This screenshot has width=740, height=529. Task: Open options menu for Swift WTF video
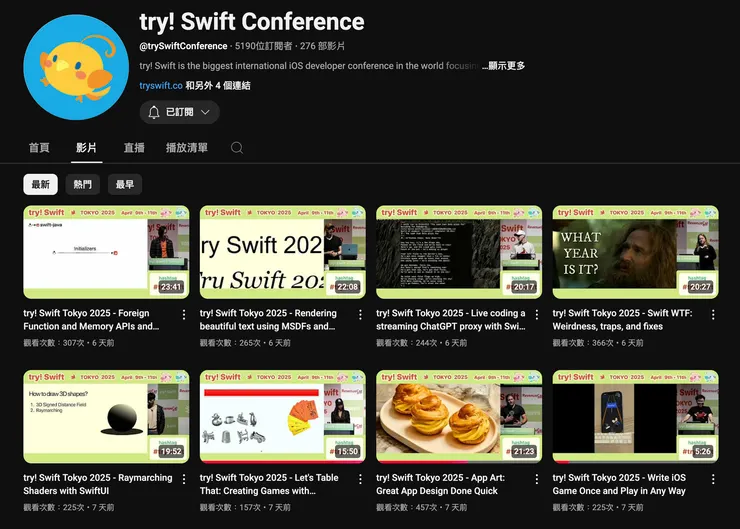713,315
